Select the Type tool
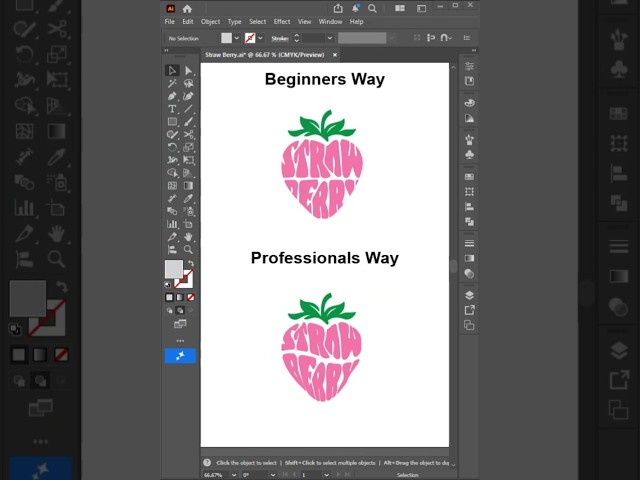Viewport: 640px width, 480px height. click(x=172, y=109)
